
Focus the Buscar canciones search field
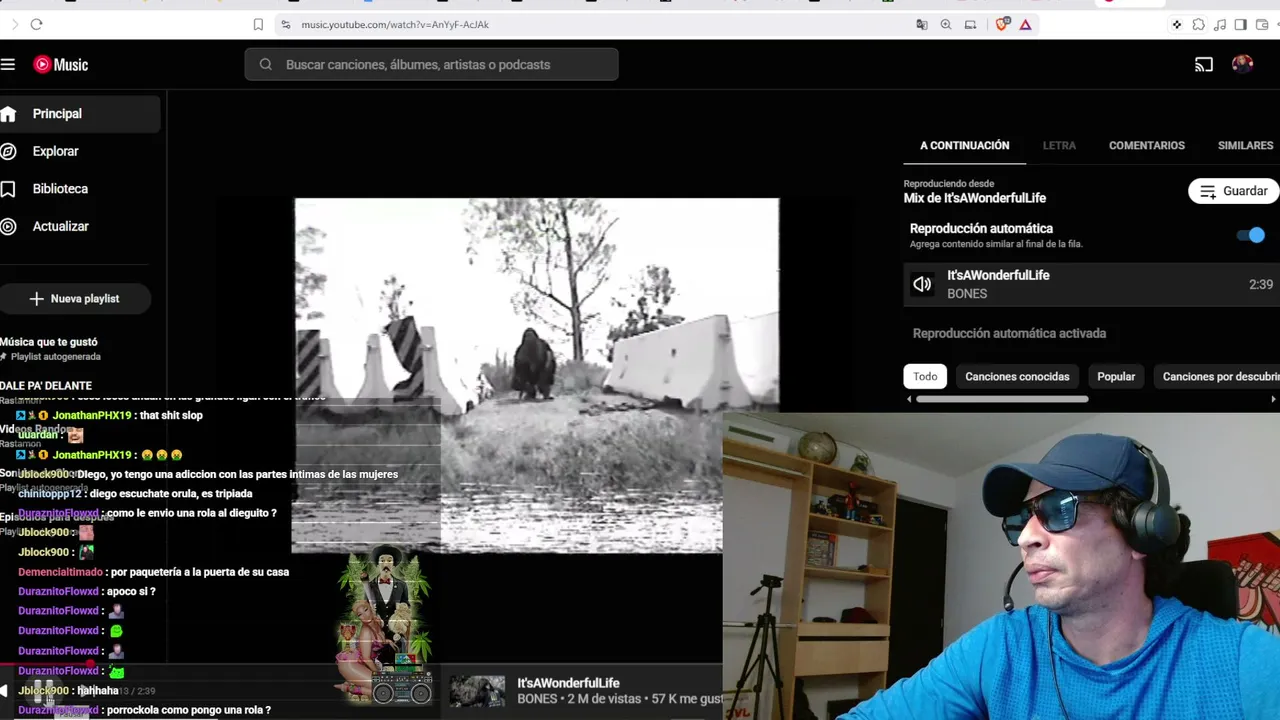click(x=431, y=65)
